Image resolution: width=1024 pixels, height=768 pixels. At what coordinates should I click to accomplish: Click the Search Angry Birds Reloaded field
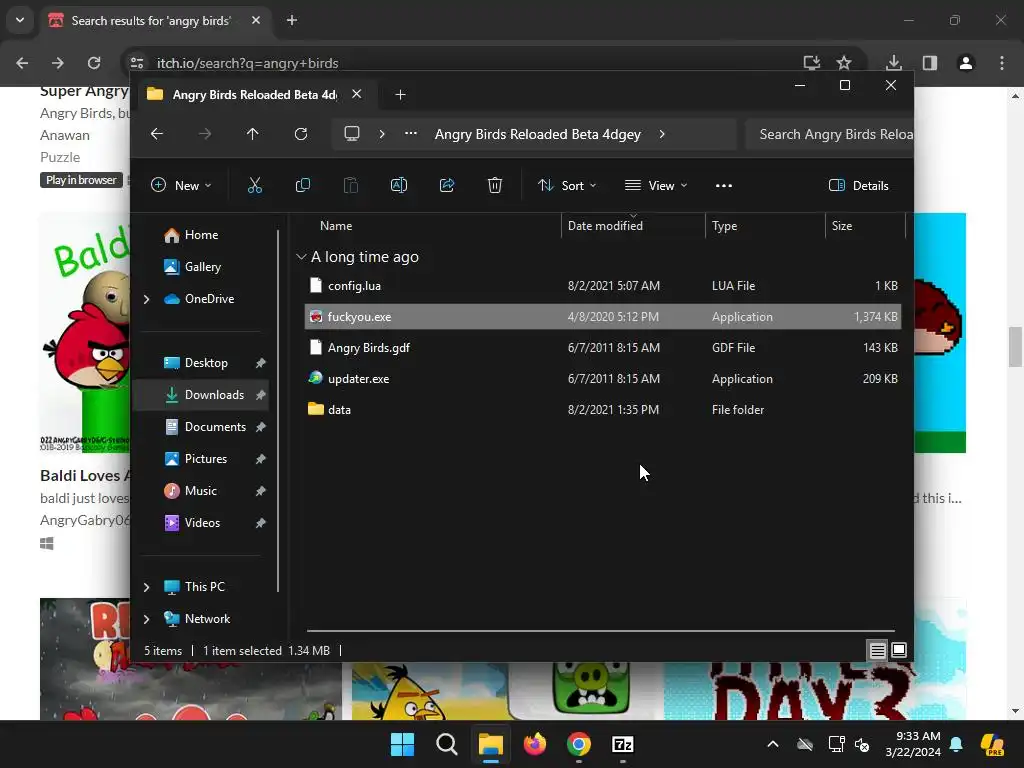pos(829,134)
